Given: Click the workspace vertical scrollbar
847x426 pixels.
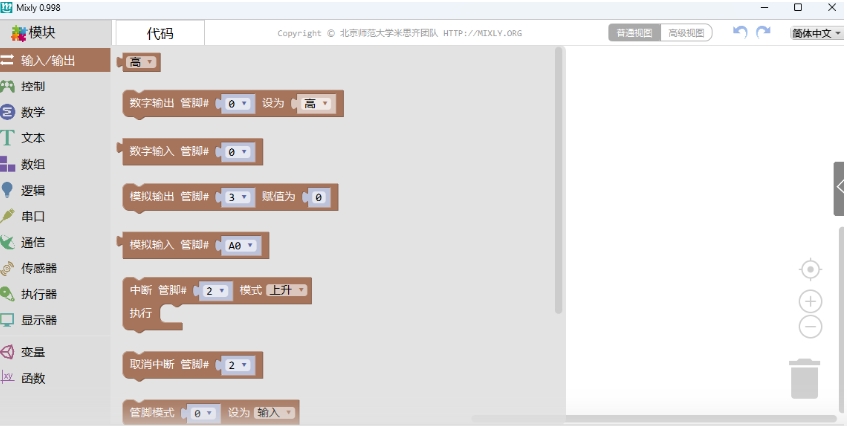Looking at the screenshot, I should pyautogui.click(x=842, y=319).
